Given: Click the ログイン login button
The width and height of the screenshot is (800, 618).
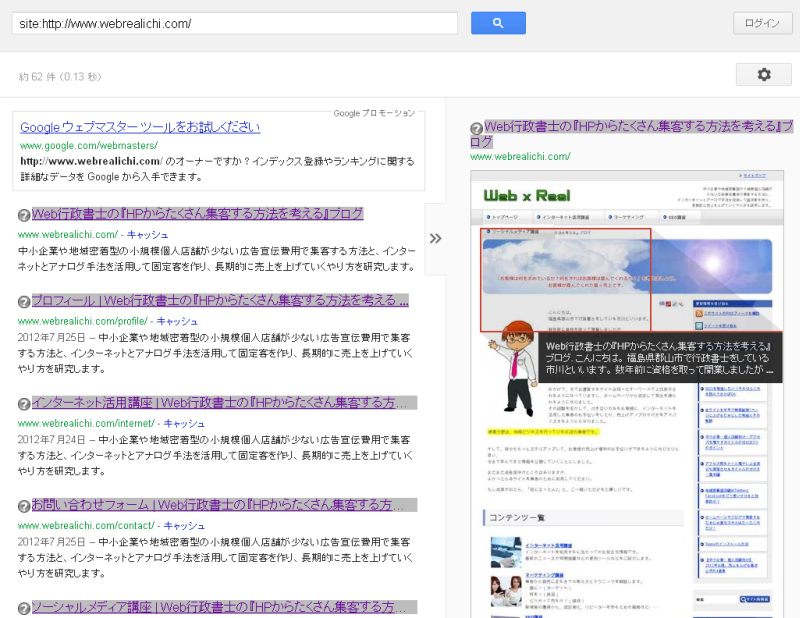Looking at the screenshot, I should click(x=762, y=23).
